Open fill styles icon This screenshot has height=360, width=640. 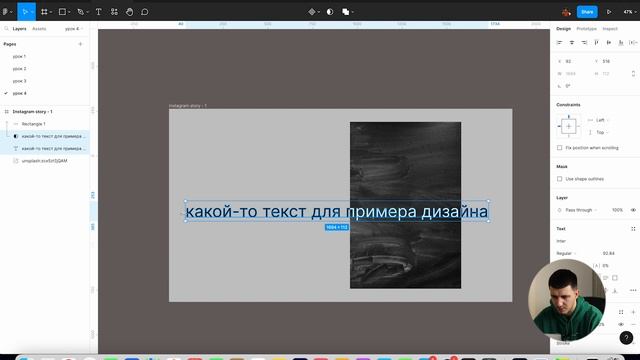621,312
